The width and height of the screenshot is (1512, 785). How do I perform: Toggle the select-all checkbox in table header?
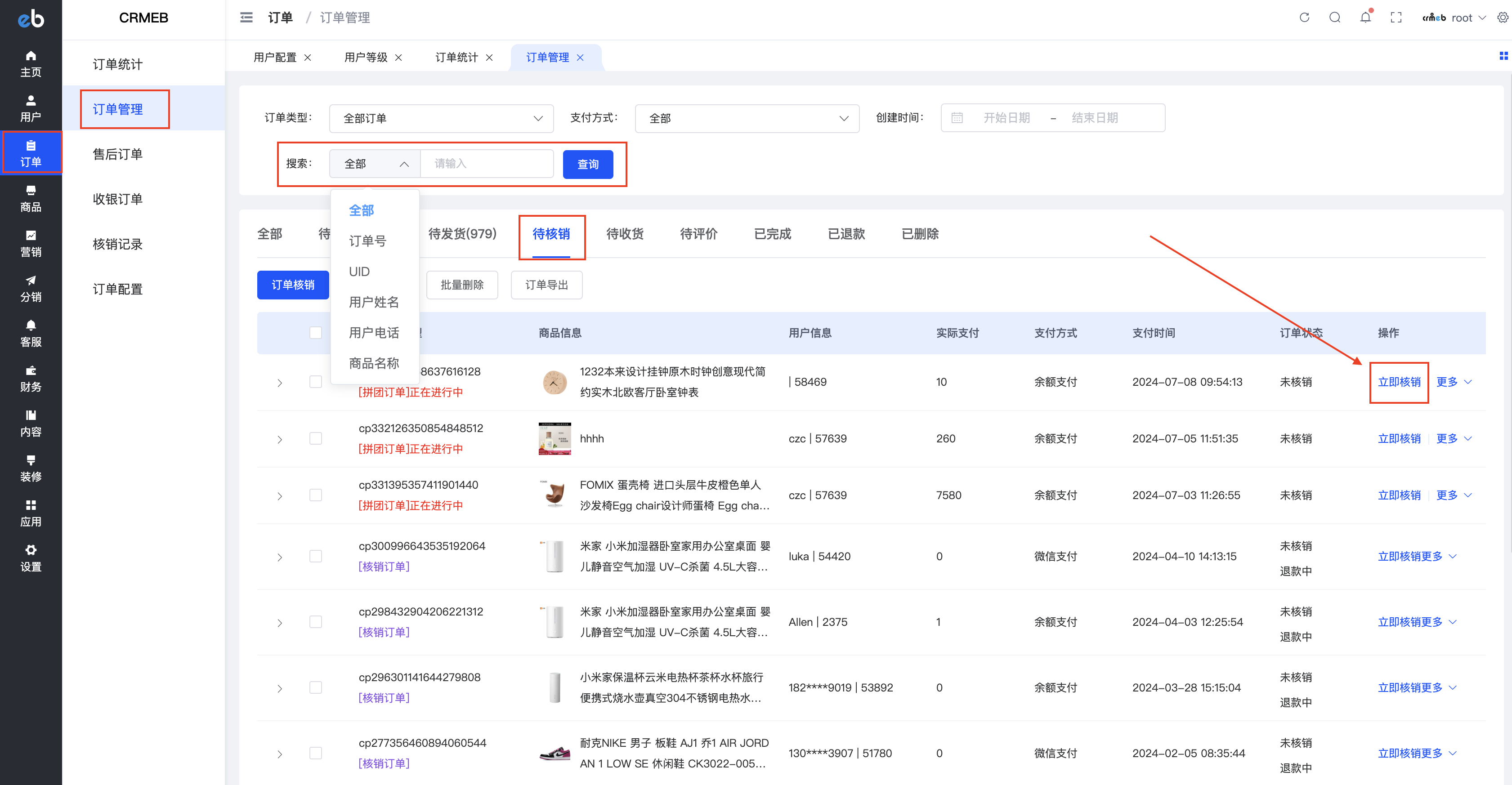point(316,332)
